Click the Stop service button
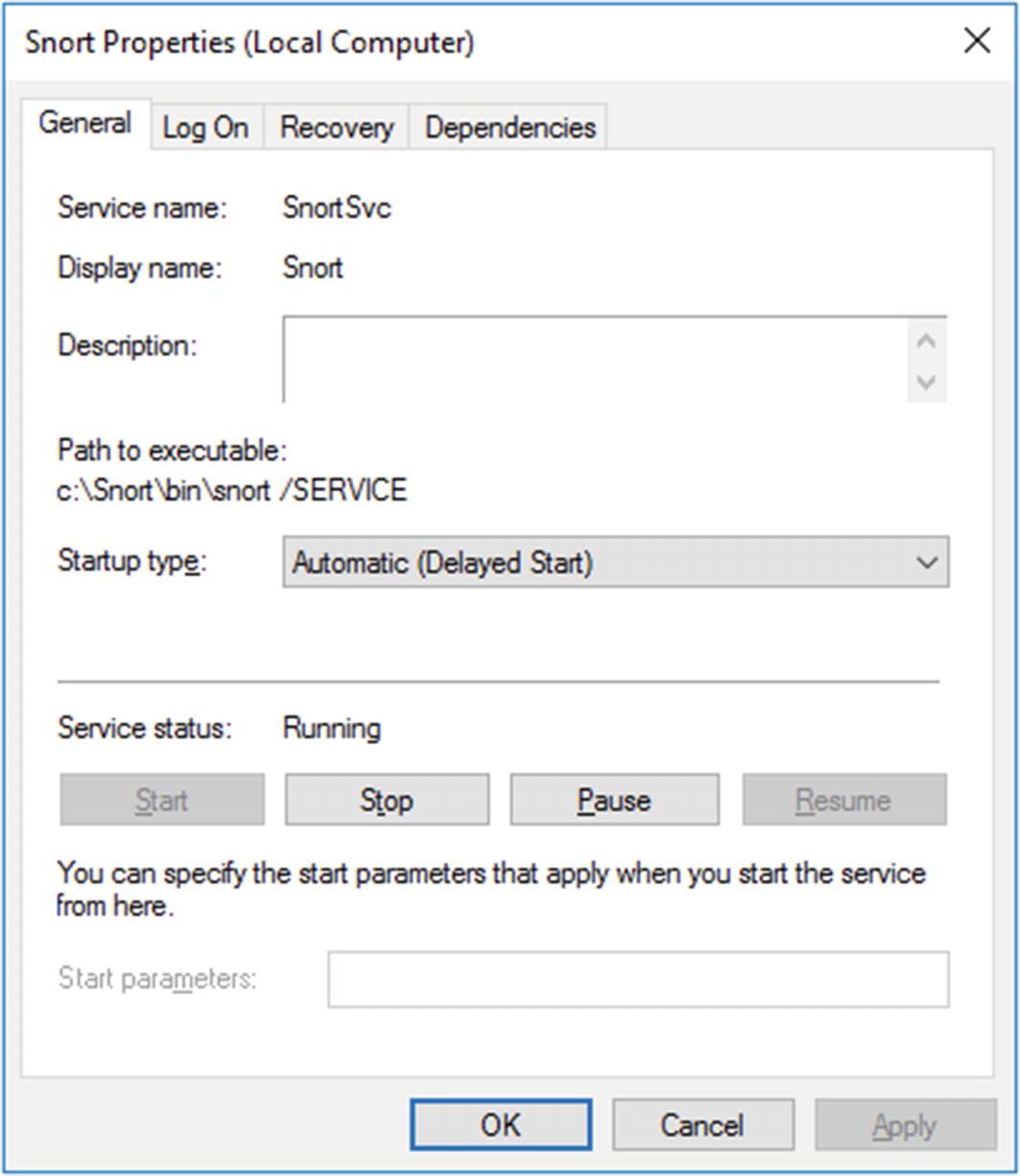 pos(387,800)
